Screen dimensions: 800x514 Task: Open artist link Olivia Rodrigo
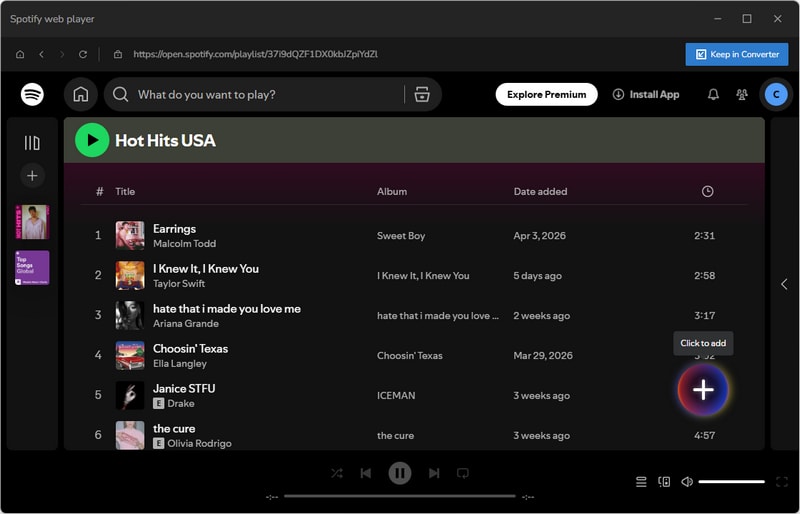pos(199,443)
